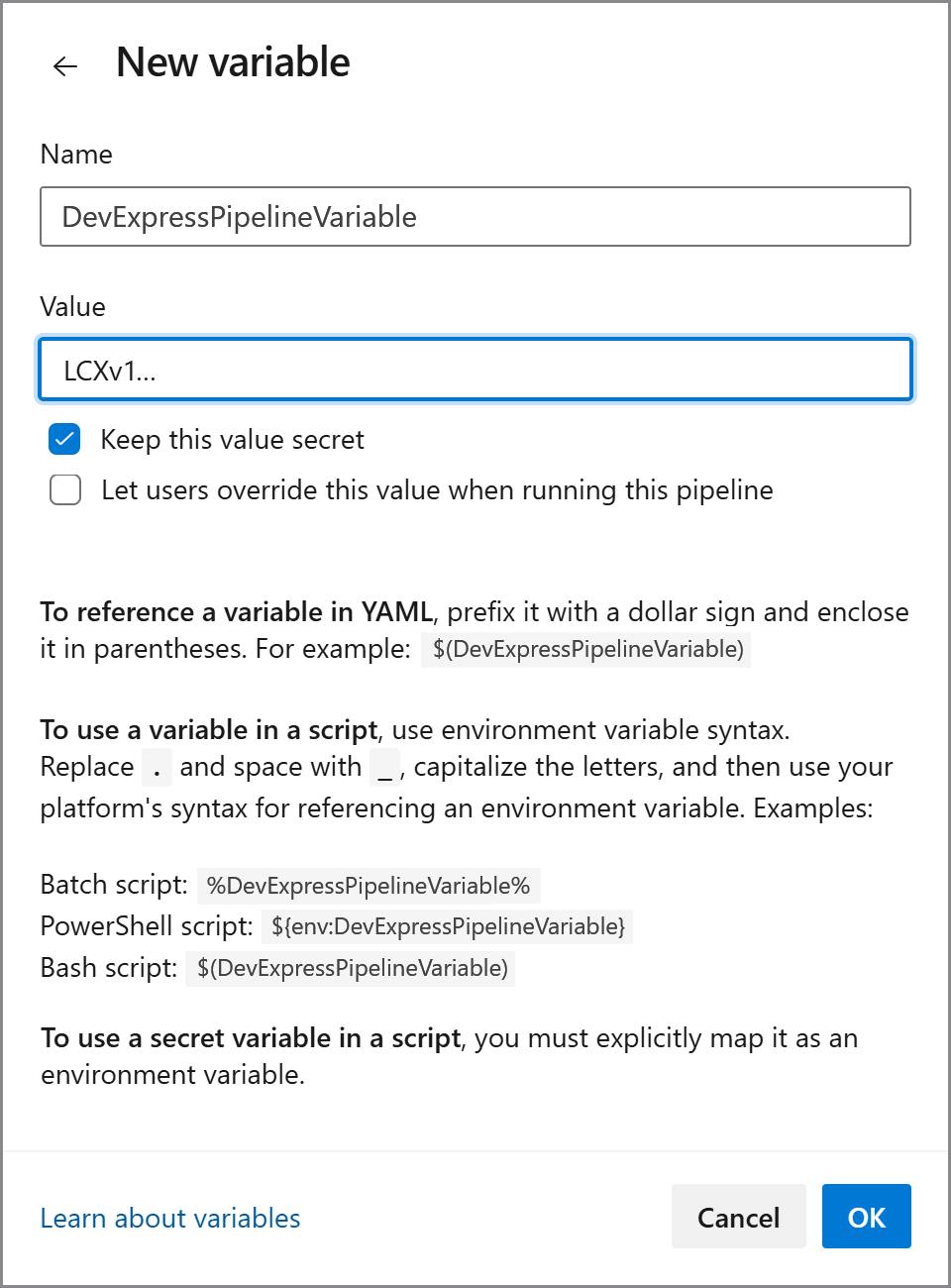Click the Value label above the second field
This screenshot has width=951, height=1288.
coord(72,307)
